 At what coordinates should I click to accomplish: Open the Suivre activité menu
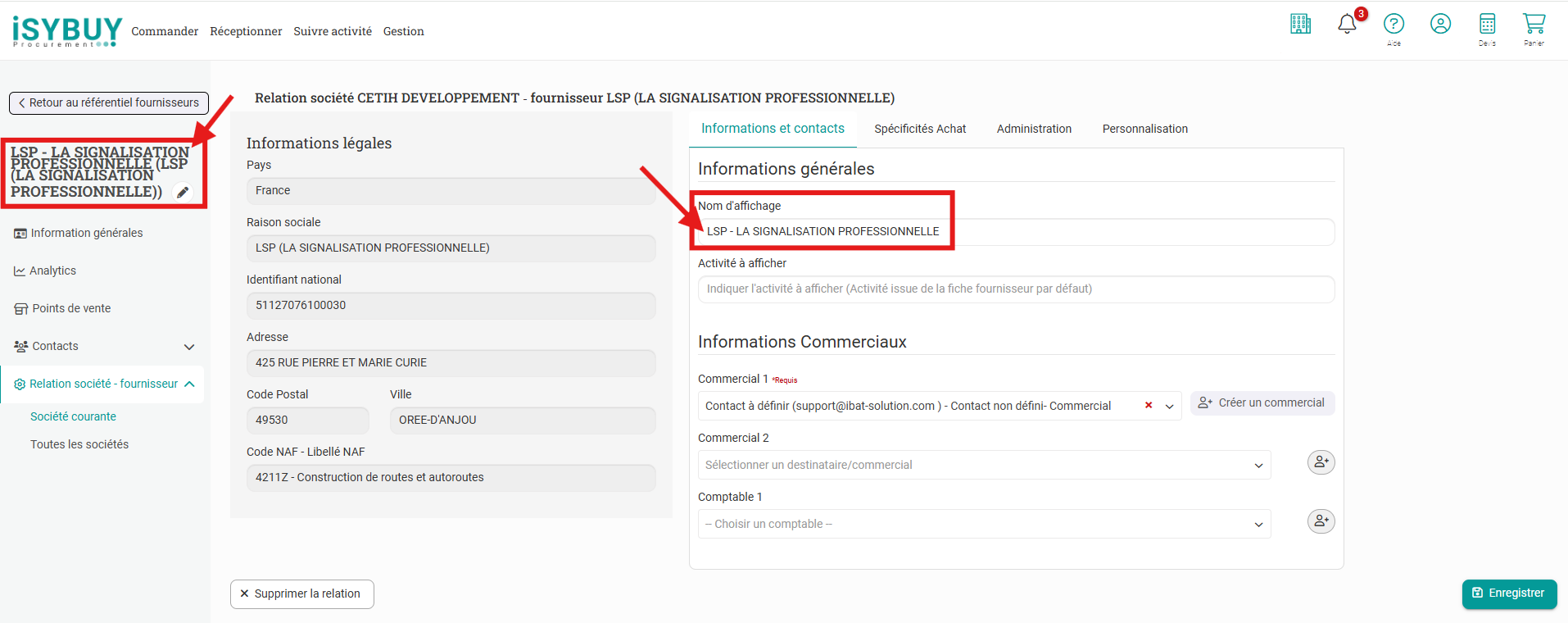[333, 31]
